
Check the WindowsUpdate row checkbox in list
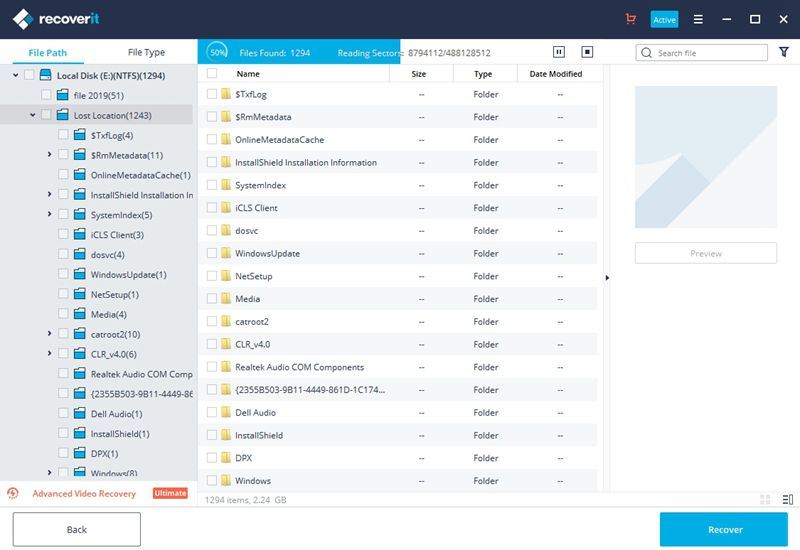click(x=212, y=253)
